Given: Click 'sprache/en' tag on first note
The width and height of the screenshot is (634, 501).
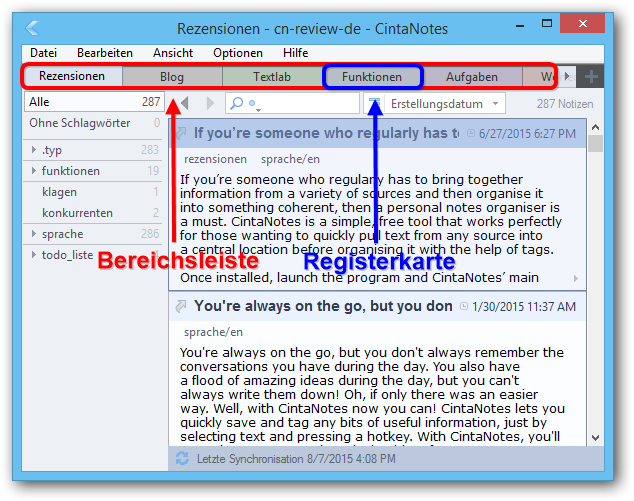Looking at the screenshot, I should tap(290, 159).
